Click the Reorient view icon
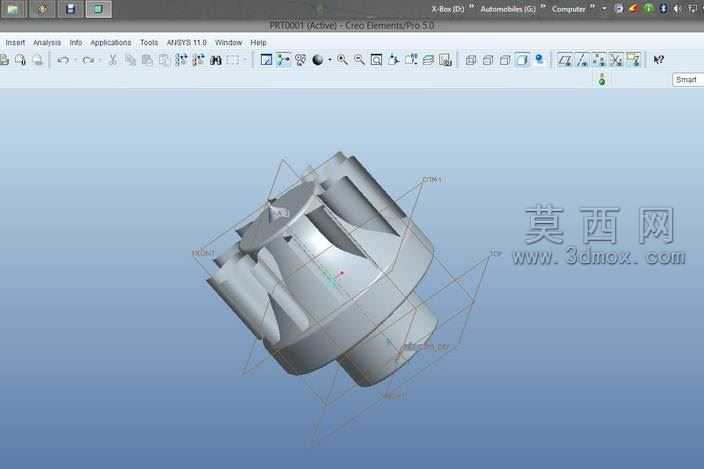Viewport: 704px width, 469px height. (394, 60)
